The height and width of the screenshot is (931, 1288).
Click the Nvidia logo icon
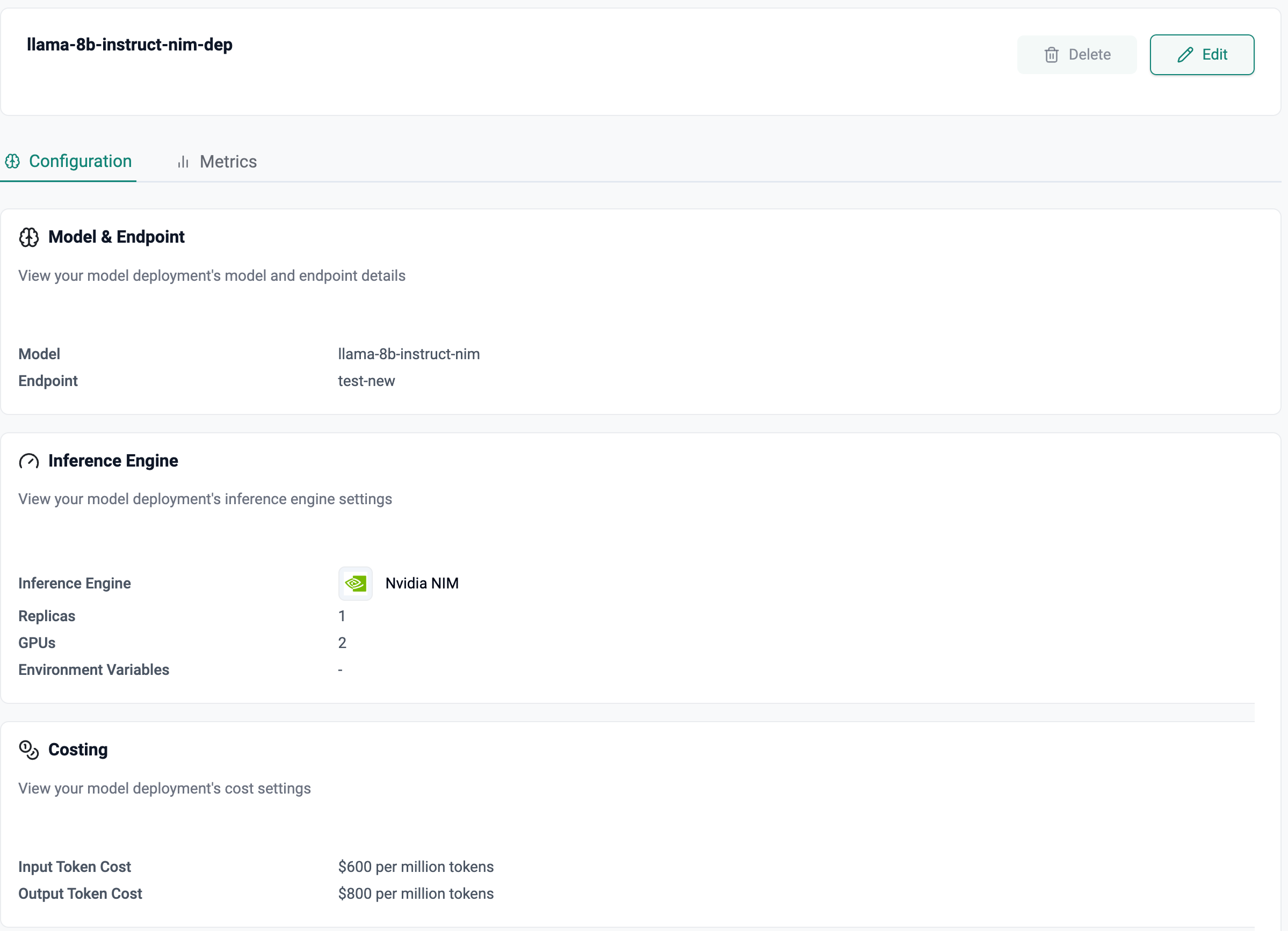[x=356, y=584]
